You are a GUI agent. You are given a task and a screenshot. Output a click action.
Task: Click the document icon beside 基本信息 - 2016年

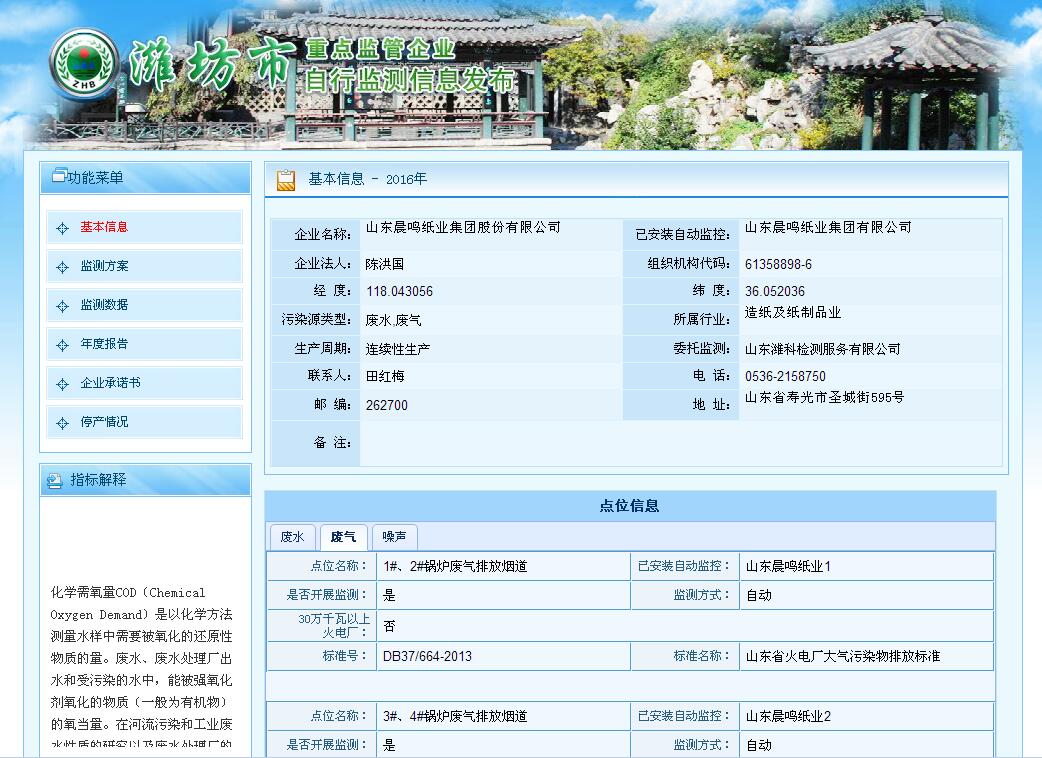point(285,180)
